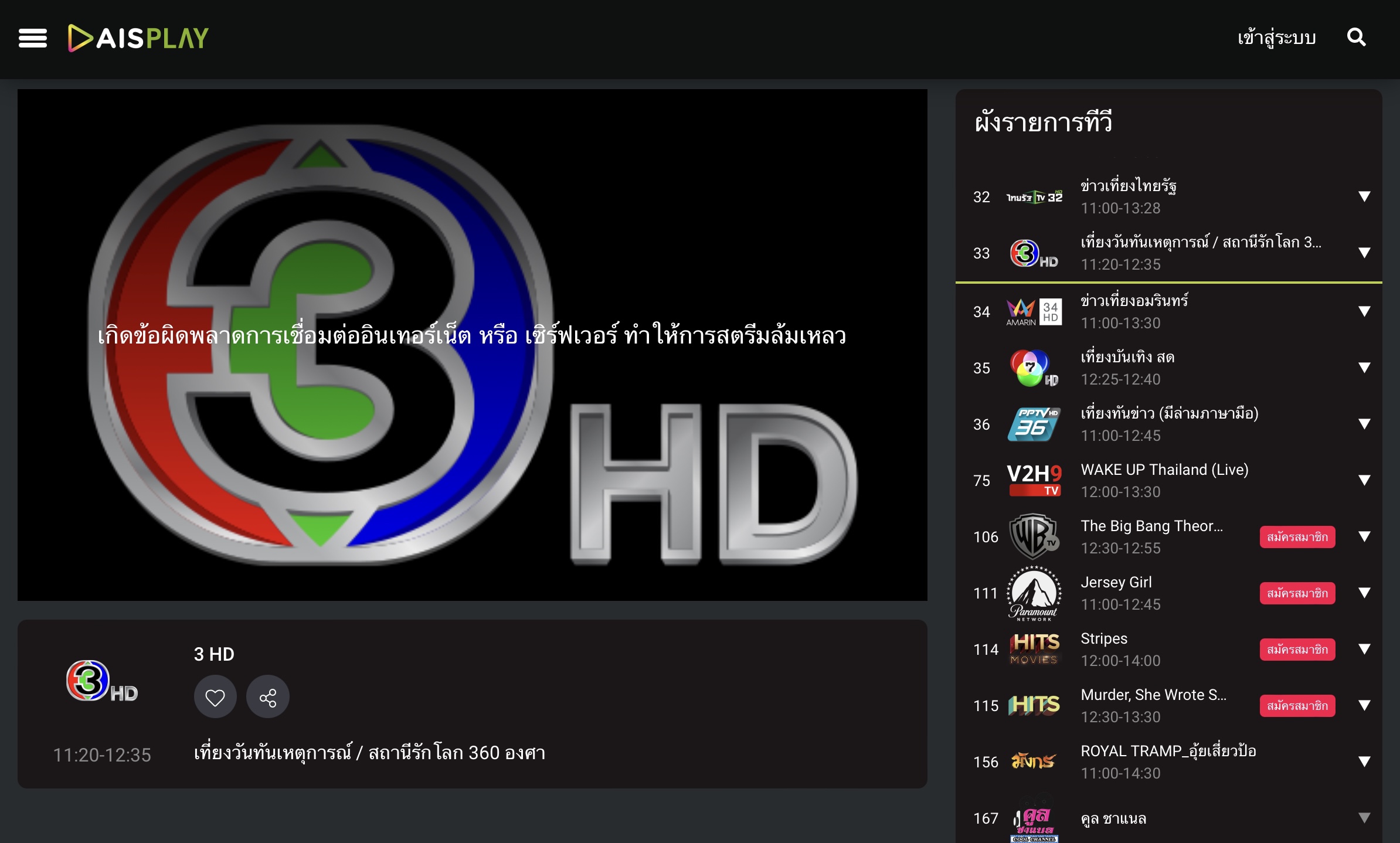
Task: Expand channel 33 3HD program arrow
Action: coord(1364,253)
